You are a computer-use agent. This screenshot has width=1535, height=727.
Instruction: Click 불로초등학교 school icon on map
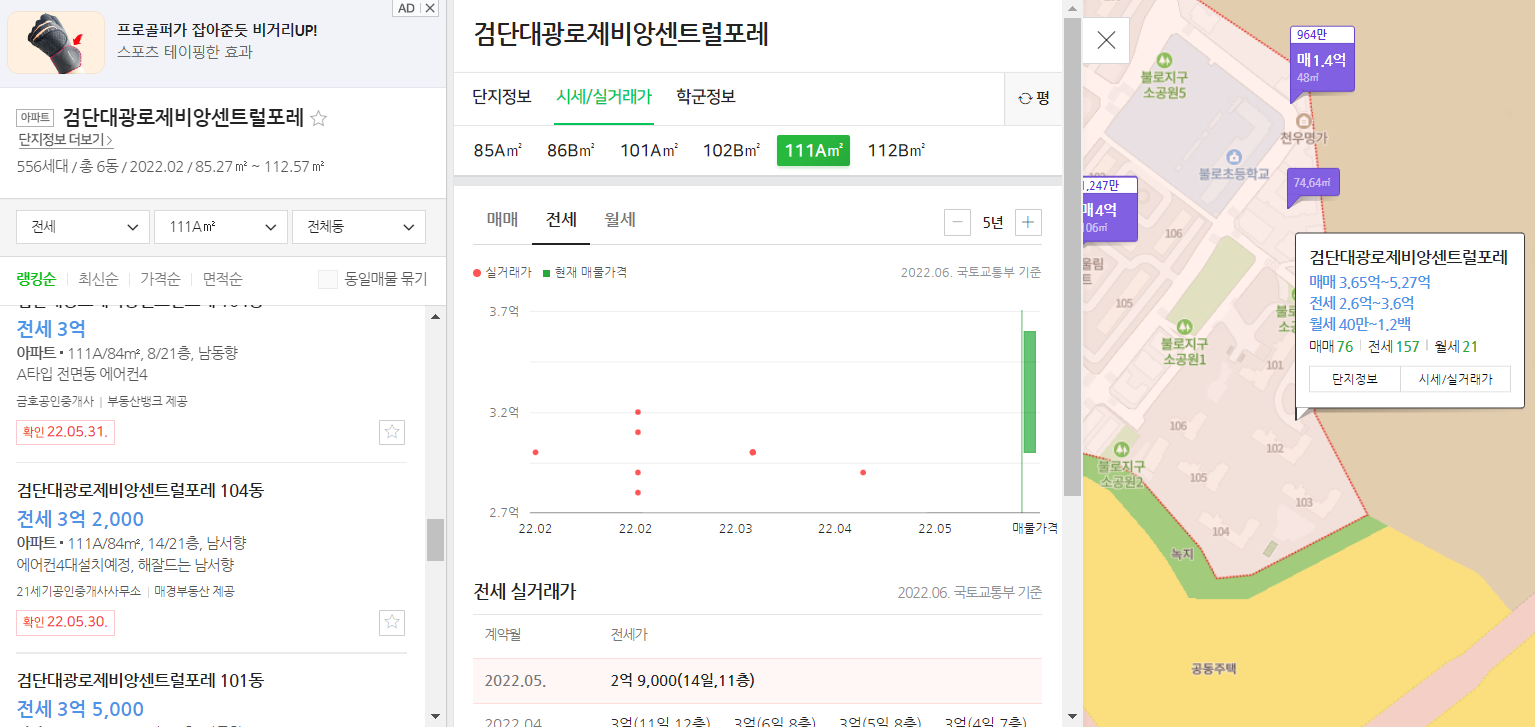click(1234, 157)
